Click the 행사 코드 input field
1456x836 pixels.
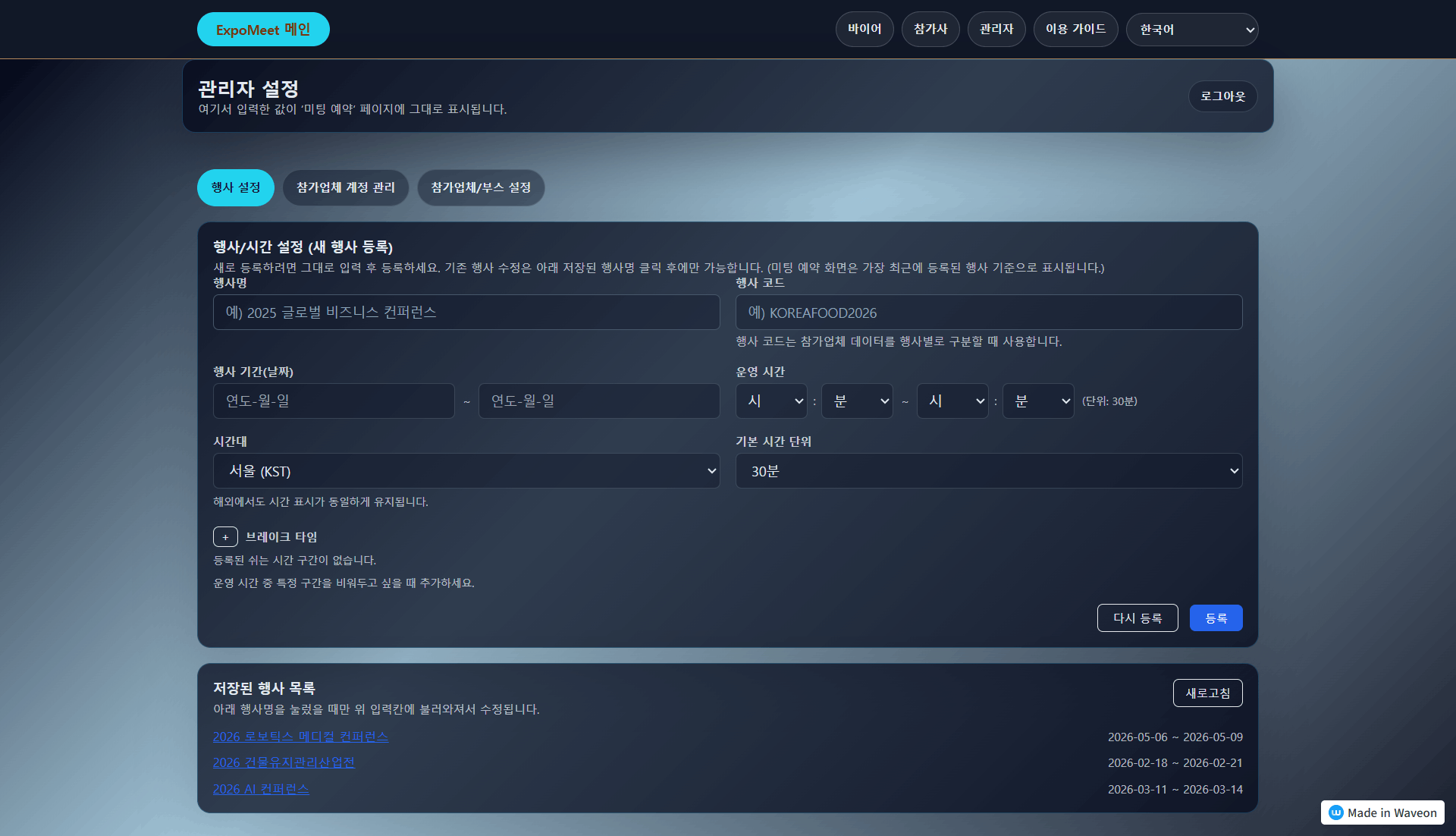(988, 313)
